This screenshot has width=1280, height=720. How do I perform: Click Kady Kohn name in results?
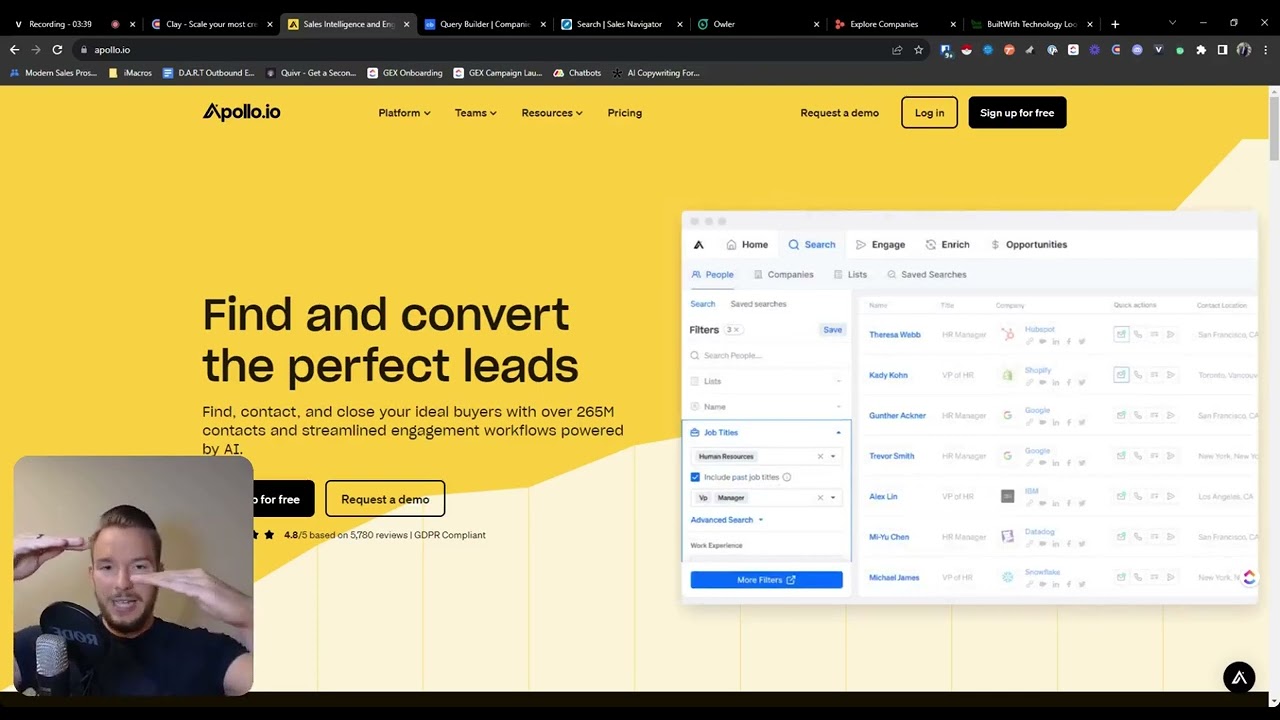point(888,375)
